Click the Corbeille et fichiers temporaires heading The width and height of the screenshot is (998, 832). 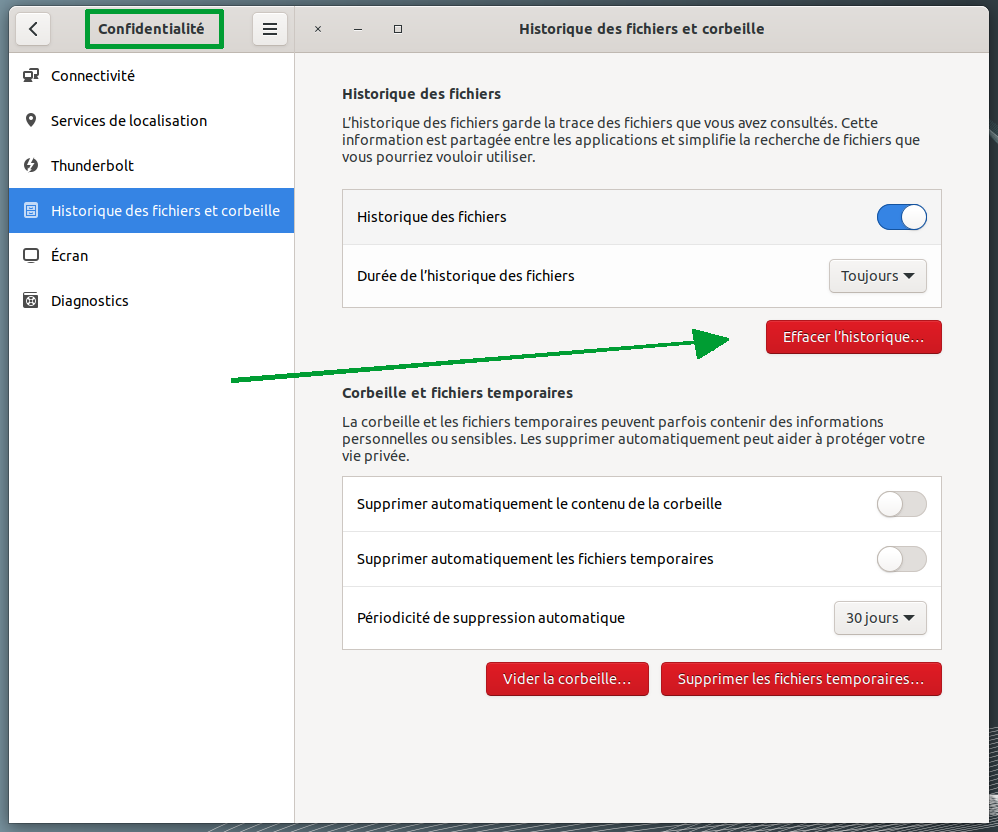click(x=457, y=393)
